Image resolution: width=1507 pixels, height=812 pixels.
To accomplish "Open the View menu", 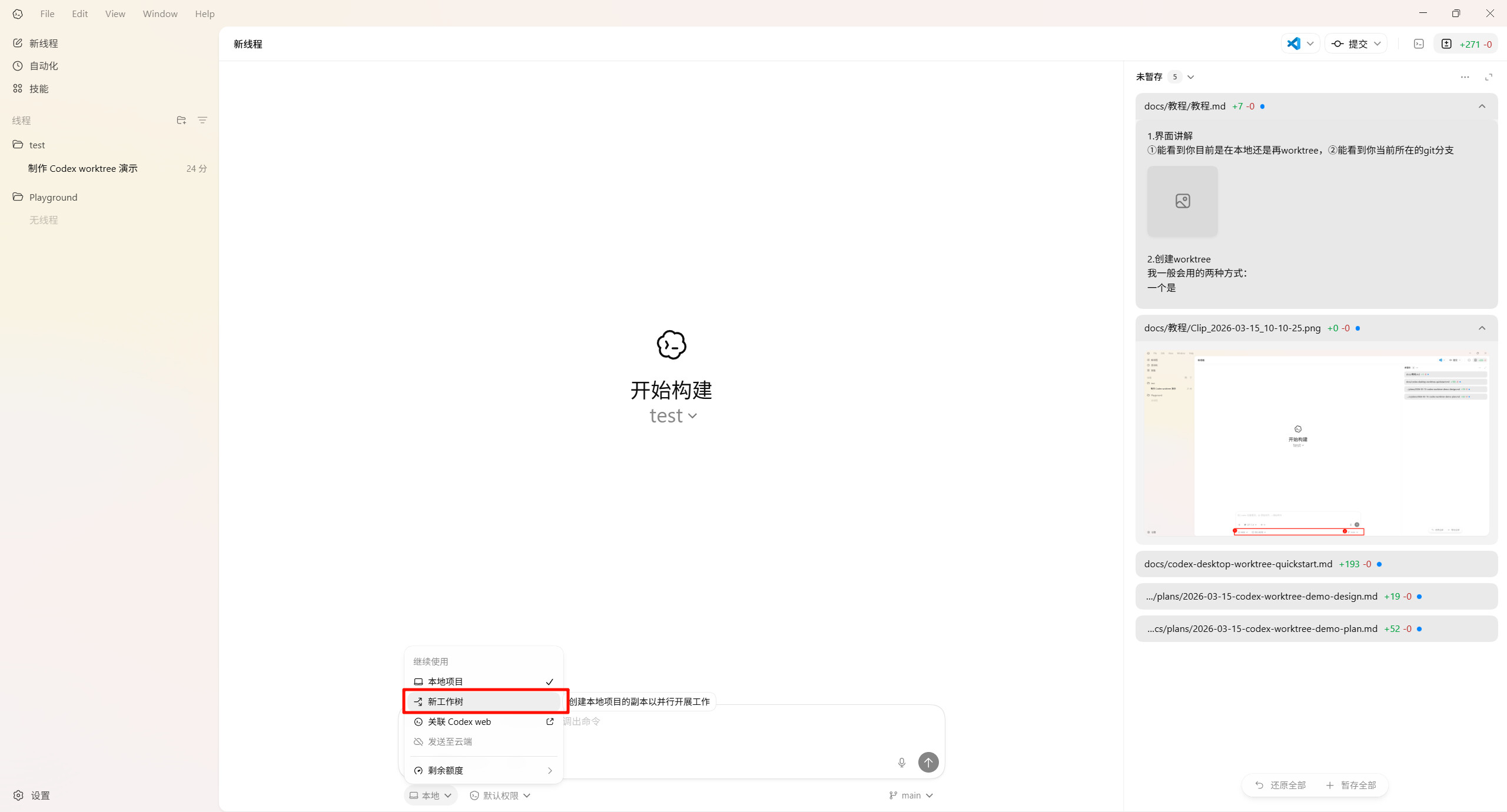I will pyautogui.click(x=115, y=14).
